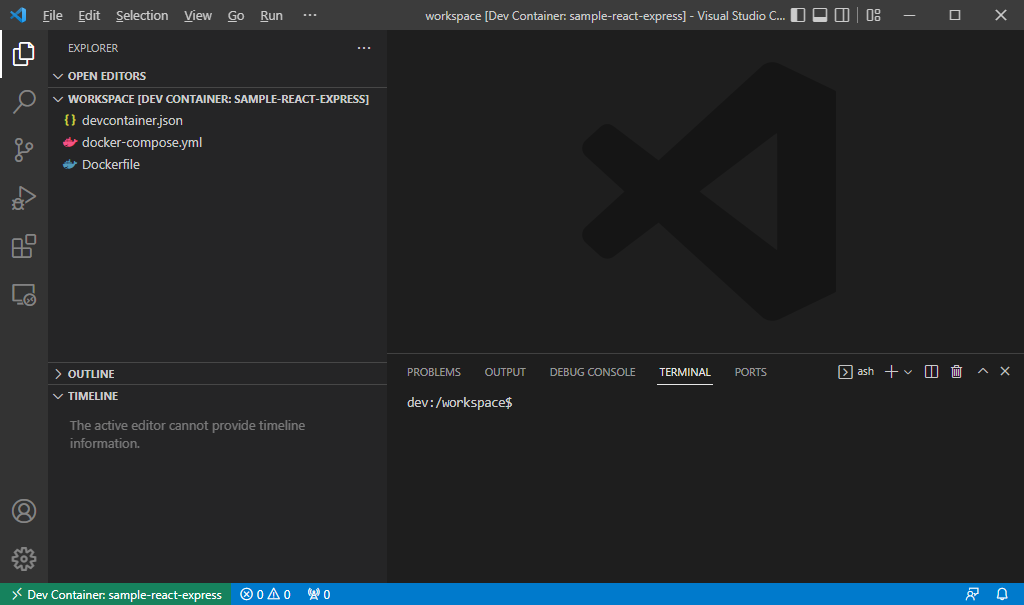
Task: Open the File menu
Action: pos(52,15)
